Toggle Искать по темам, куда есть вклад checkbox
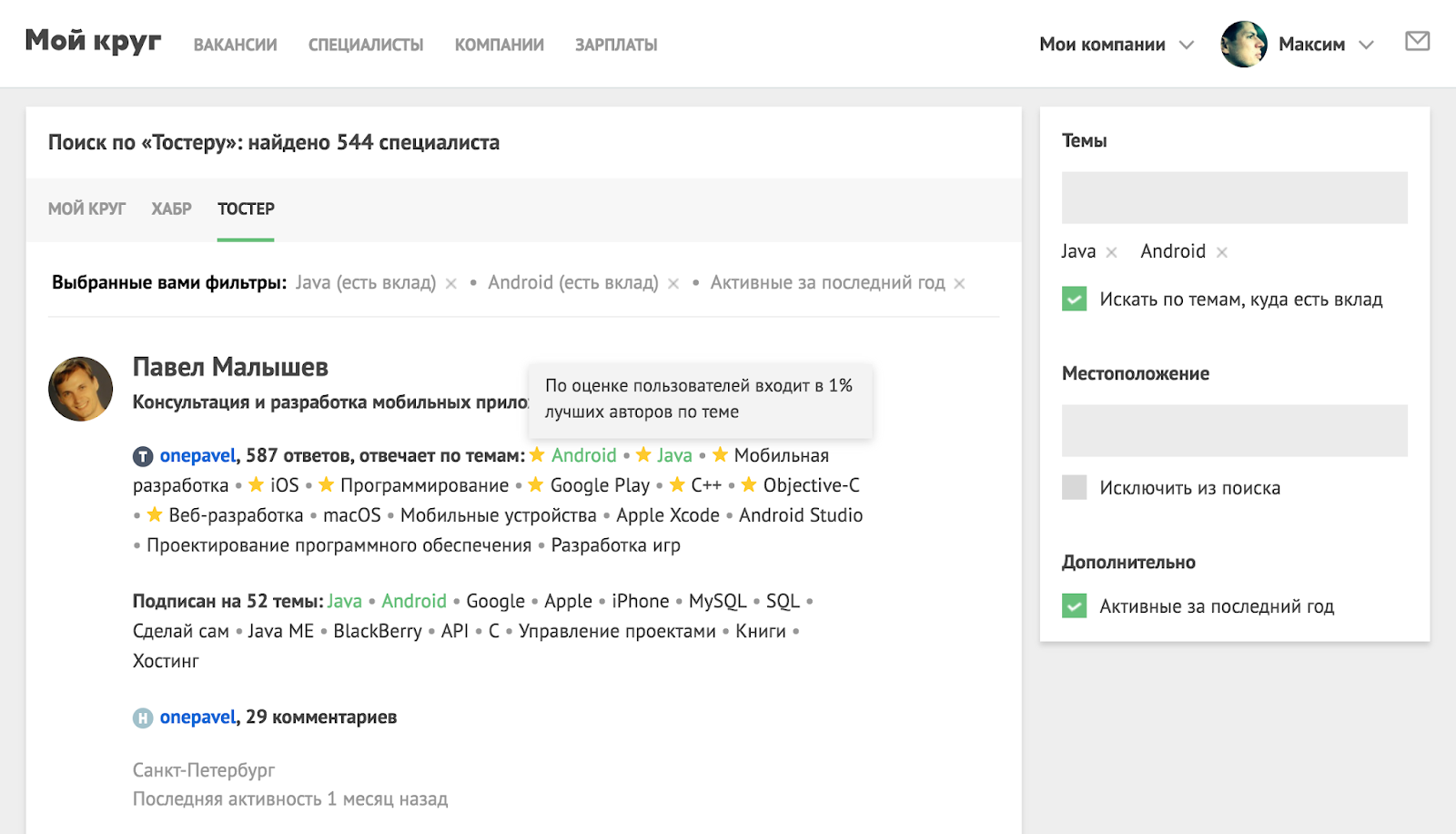This screenshot has width=1456, height=834. [x=1074, y=300]
